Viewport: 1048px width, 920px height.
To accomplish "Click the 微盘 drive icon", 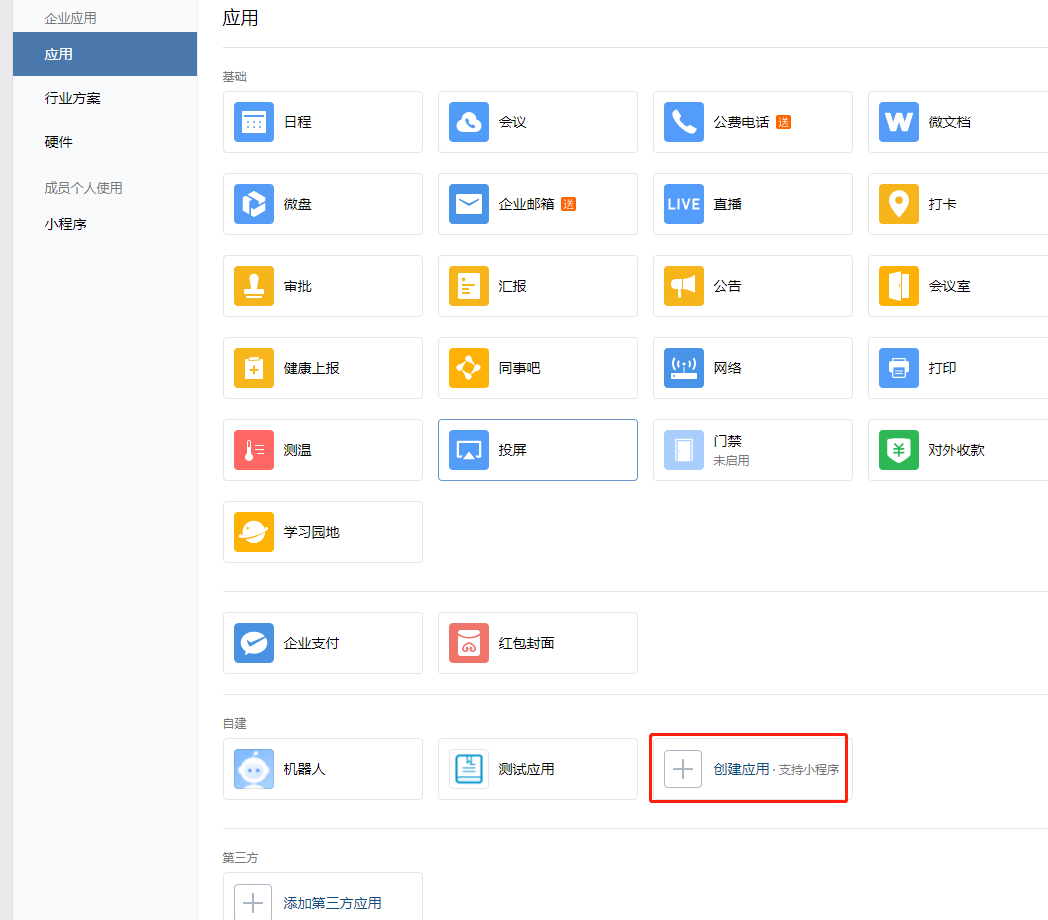I will (x=254, y=204).
